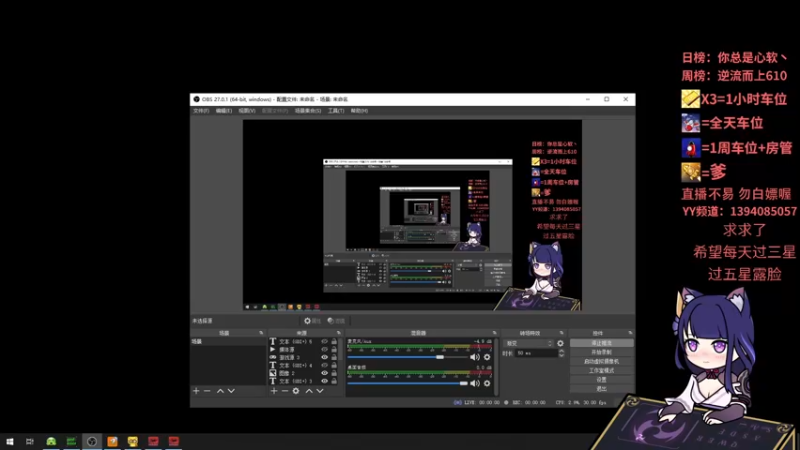Open the 渐变 transition dropdown
Viewport: 800px width, 450px height.
click(529, 343)
